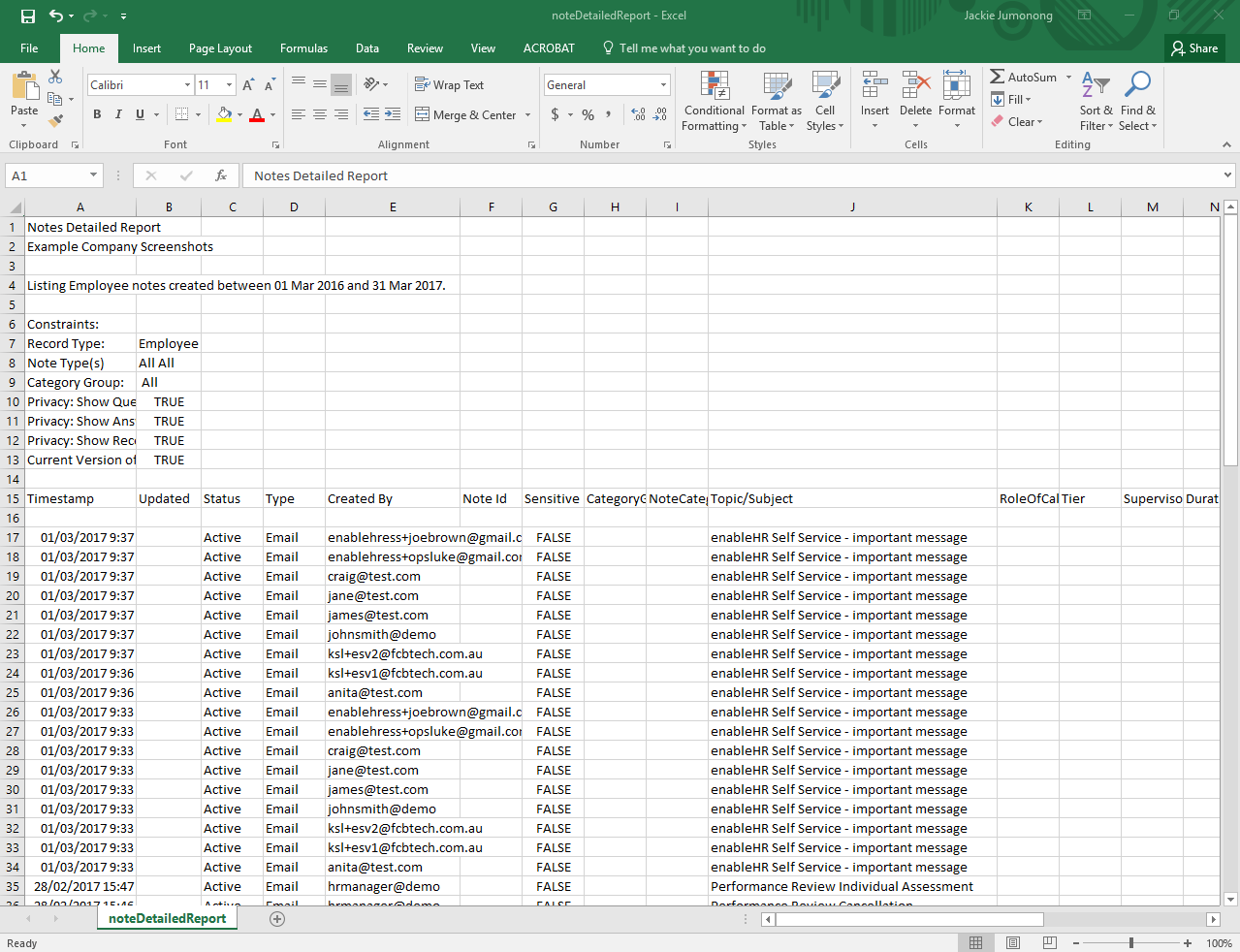
Task: Click the Paste clipboard icon
Action: point(25,86)
